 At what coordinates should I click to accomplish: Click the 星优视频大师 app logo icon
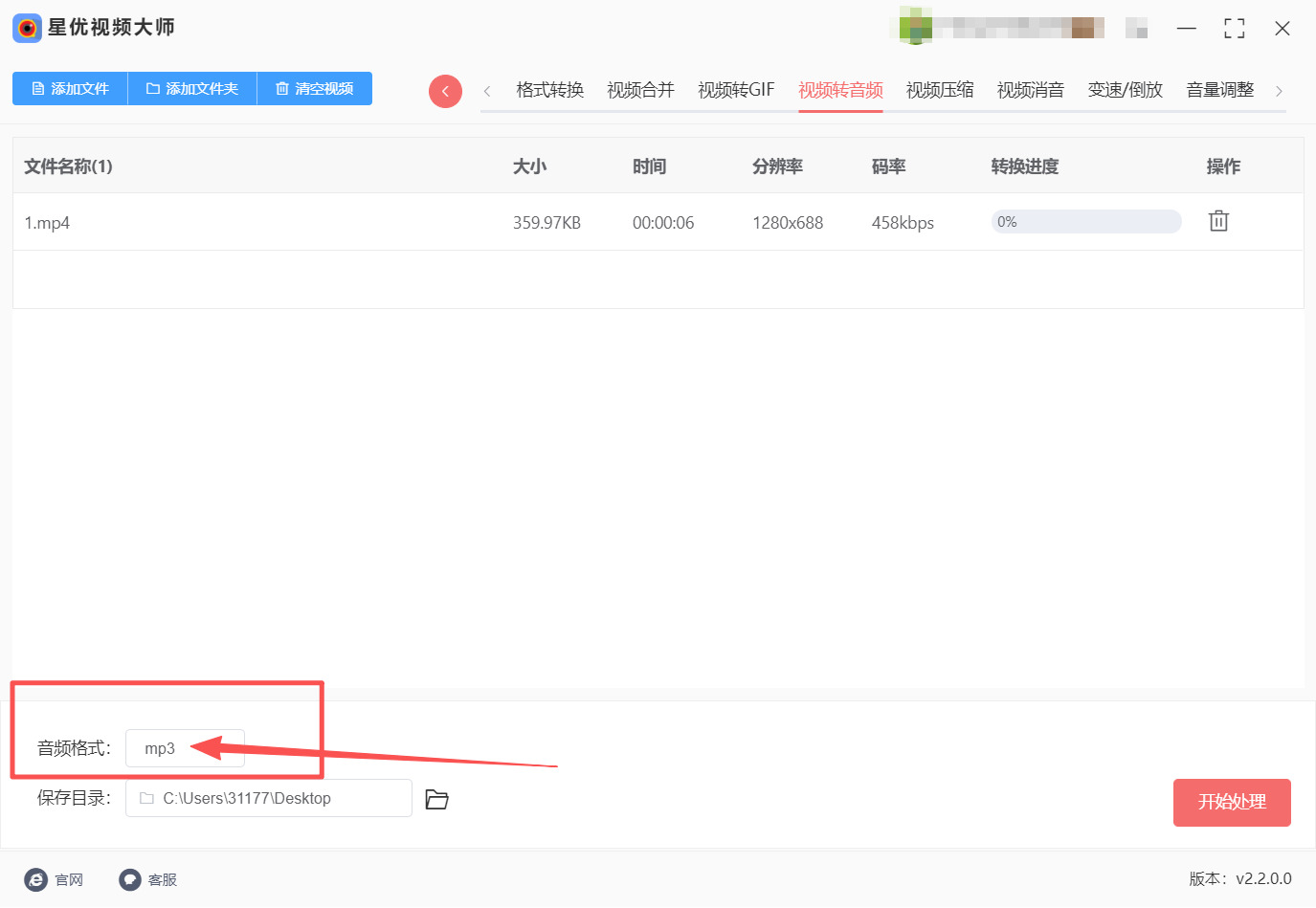[x=27, y=28]
